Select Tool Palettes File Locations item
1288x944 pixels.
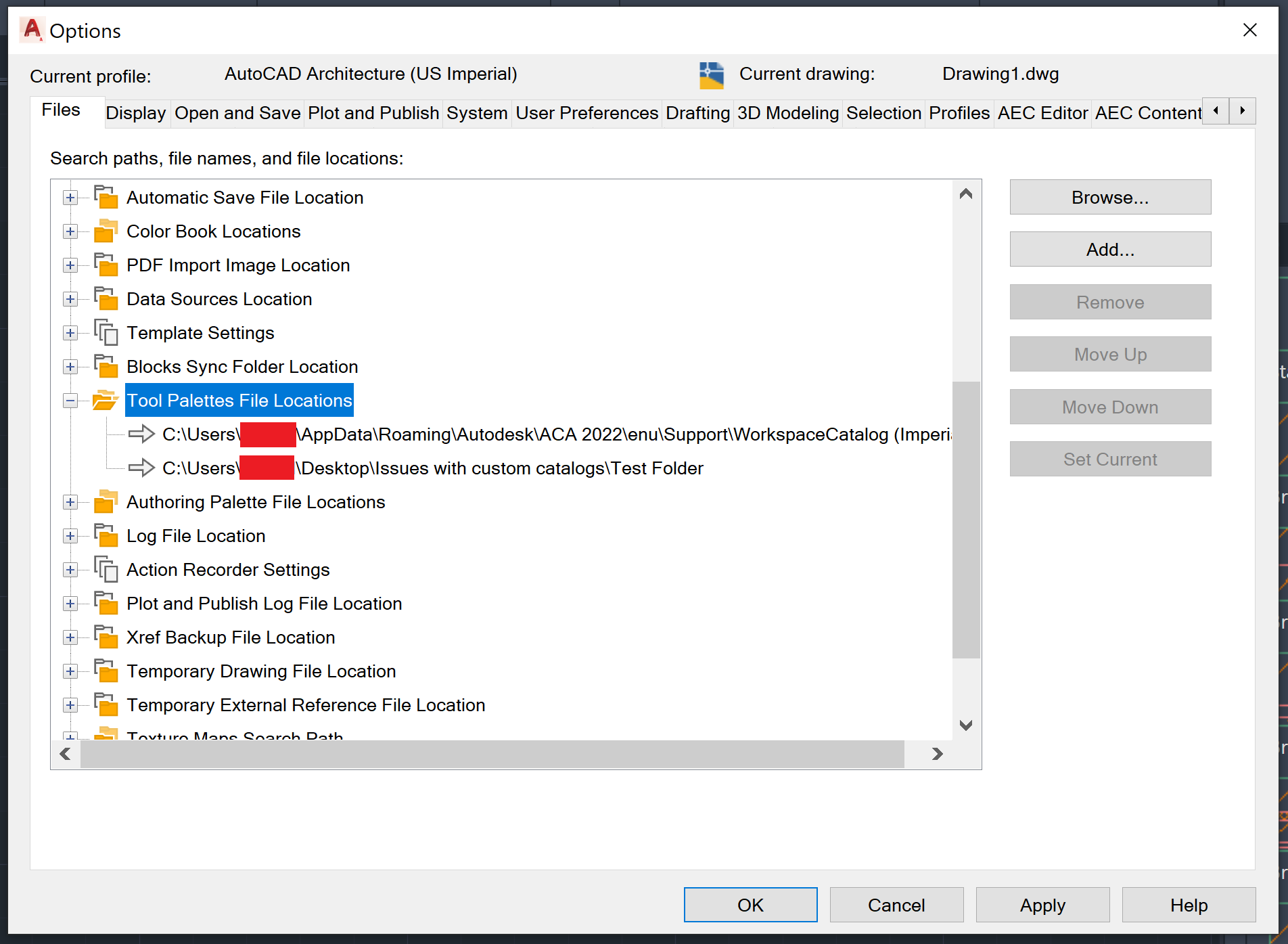click(x=239, y=401)
